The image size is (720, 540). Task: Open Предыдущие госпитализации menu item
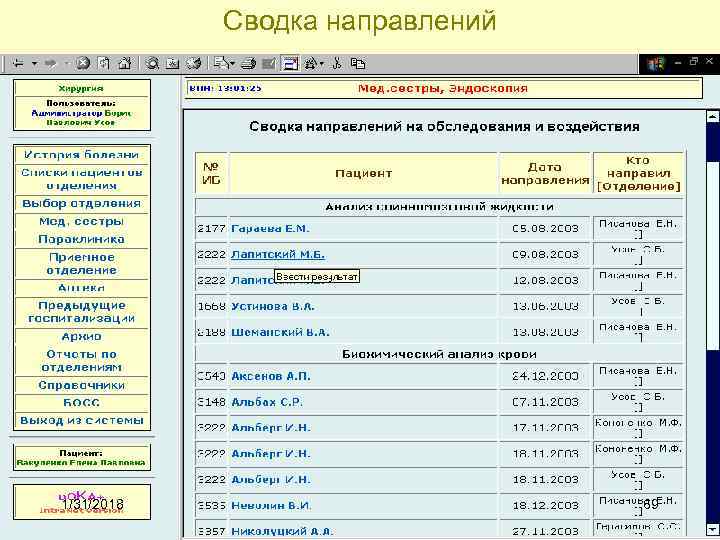click(x=81, y=312)
